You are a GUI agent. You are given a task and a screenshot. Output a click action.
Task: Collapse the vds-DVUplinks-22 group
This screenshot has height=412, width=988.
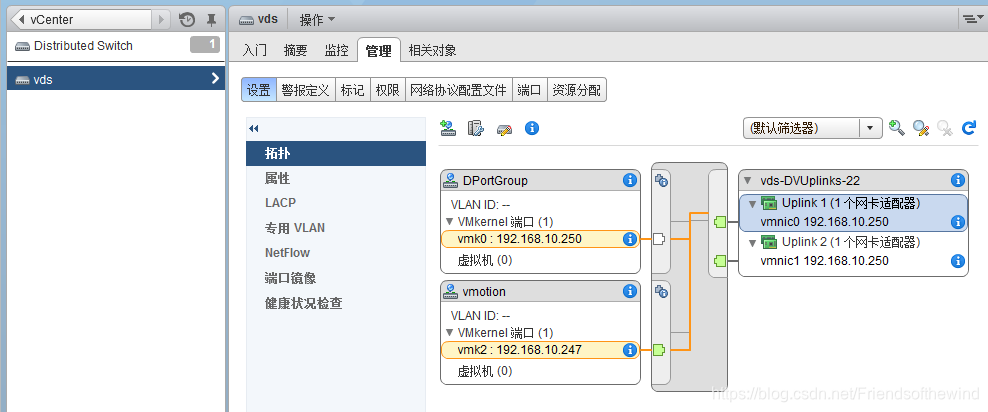(748, 181)
